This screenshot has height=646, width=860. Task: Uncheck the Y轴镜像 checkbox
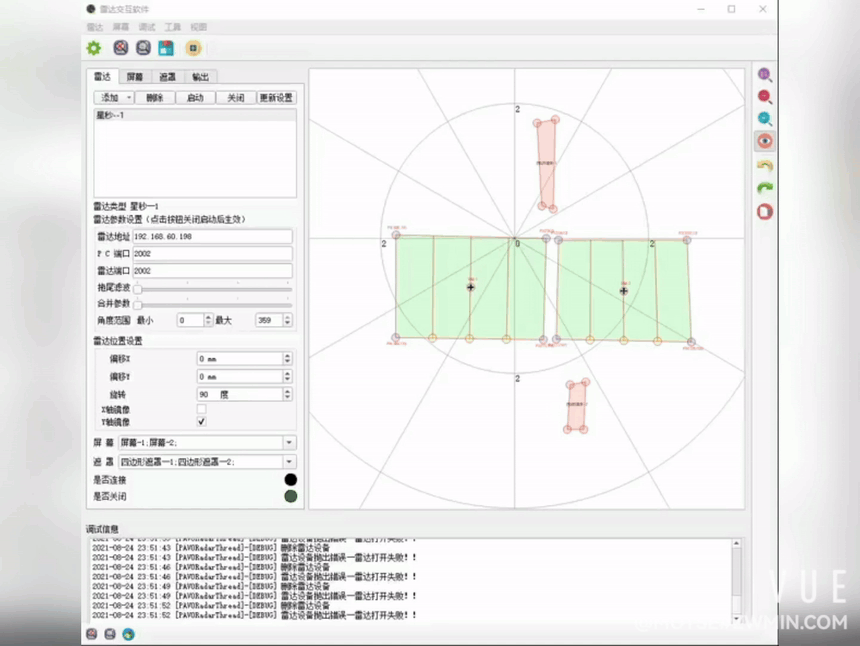pyautogui.click(x=201, y=422)
